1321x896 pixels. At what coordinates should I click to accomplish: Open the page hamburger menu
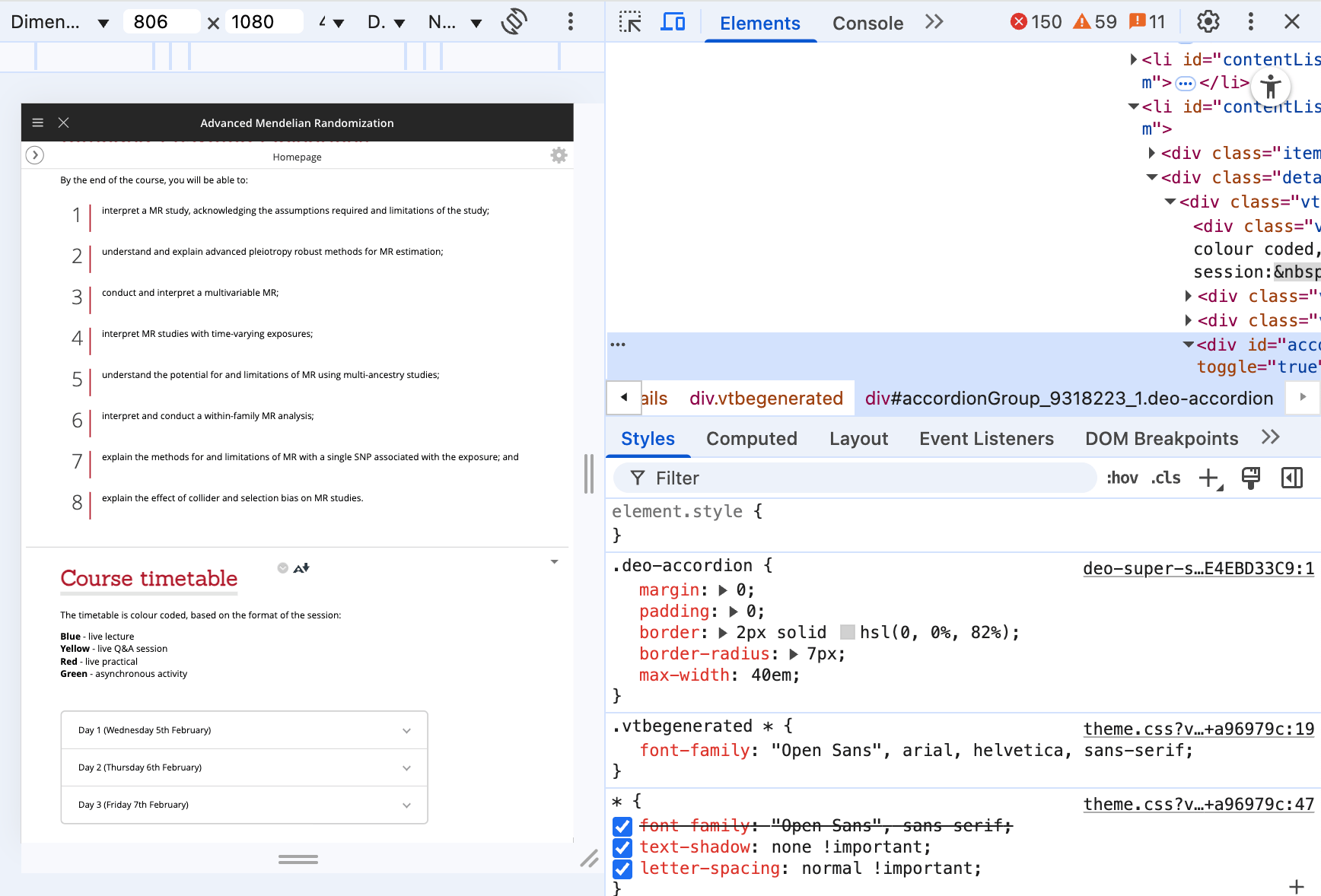coord(37,122)
